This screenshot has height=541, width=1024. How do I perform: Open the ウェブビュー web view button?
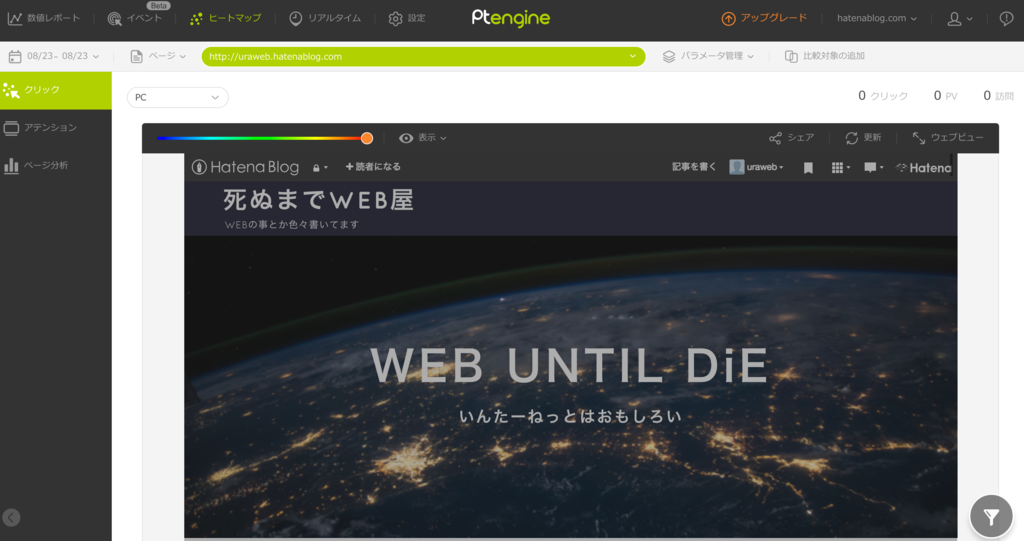948,138
